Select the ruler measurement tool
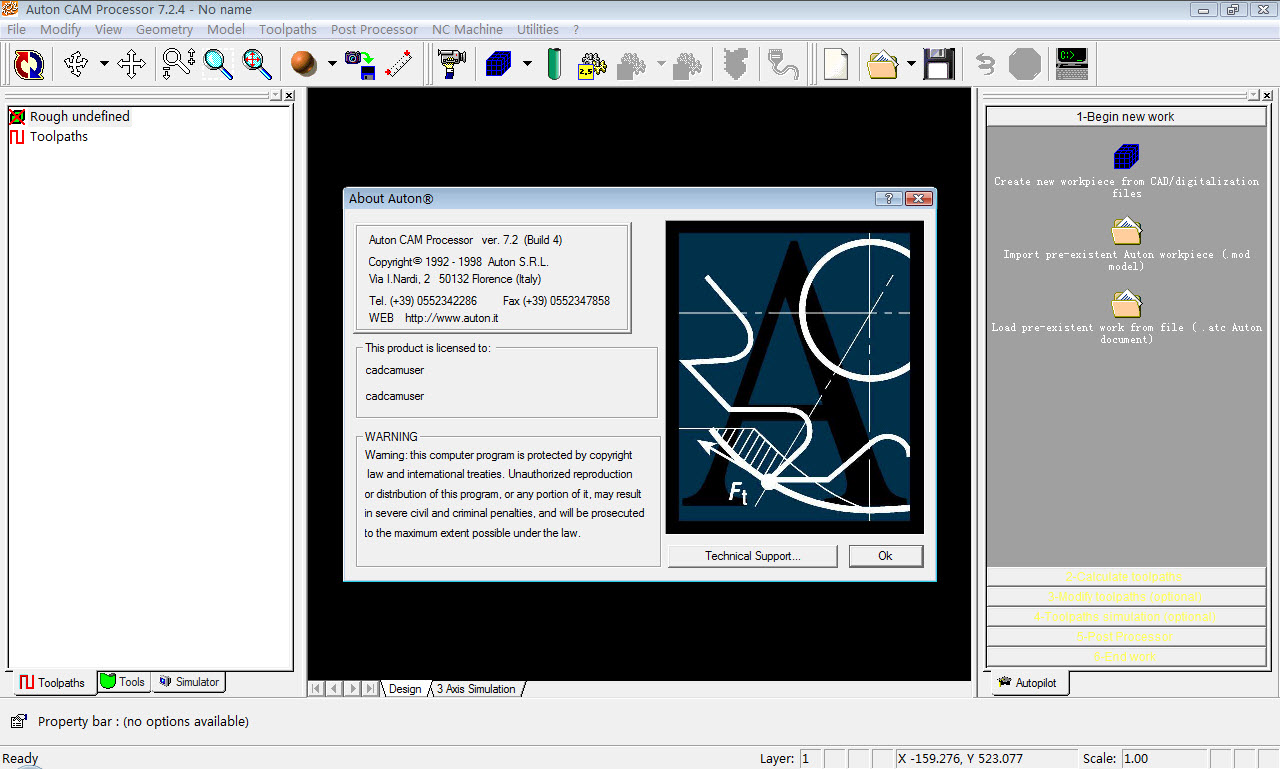1280x769 pixels. 399,65
